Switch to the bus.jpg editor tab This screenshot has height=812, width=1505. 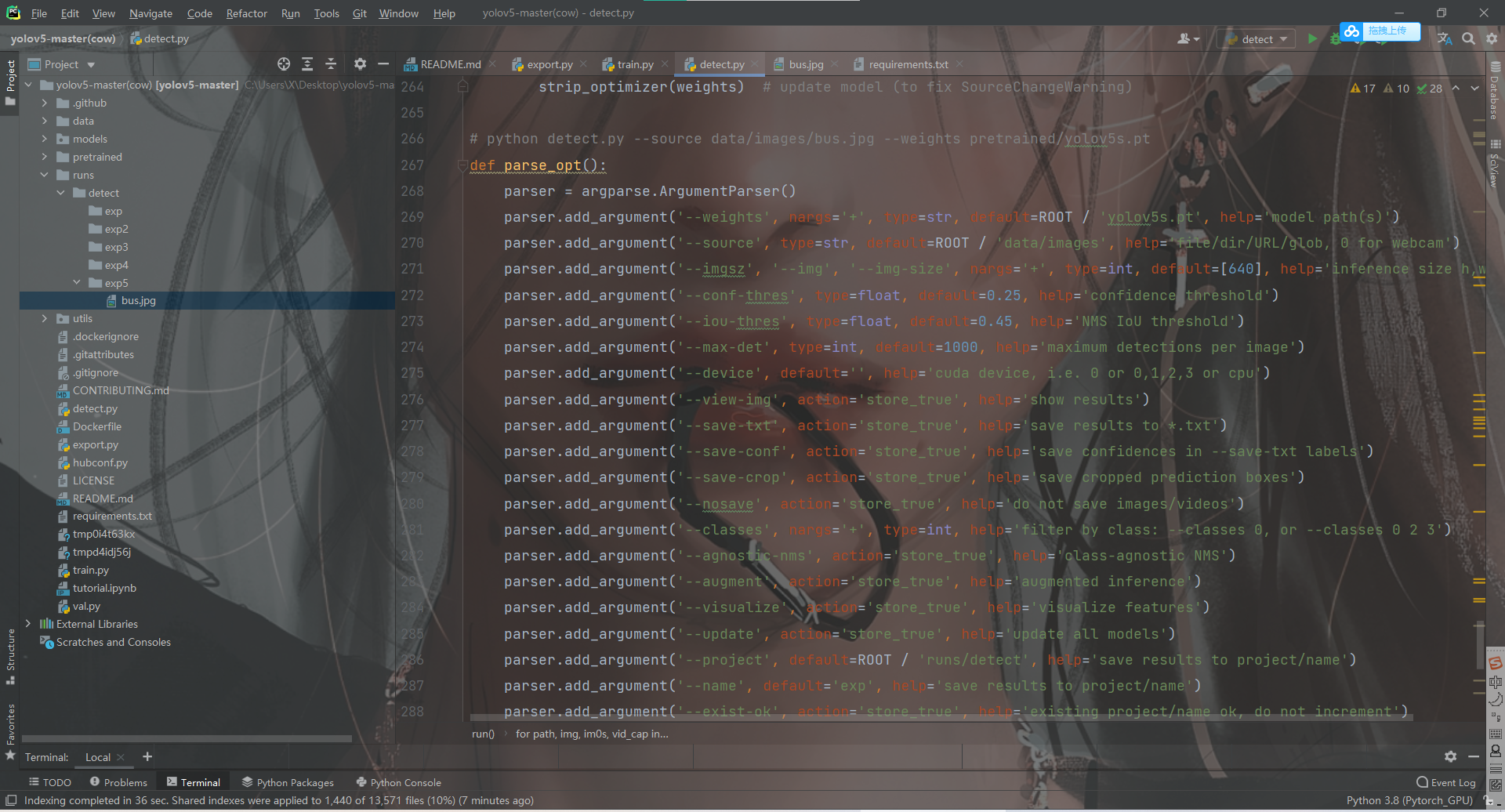tap(804, 63)
